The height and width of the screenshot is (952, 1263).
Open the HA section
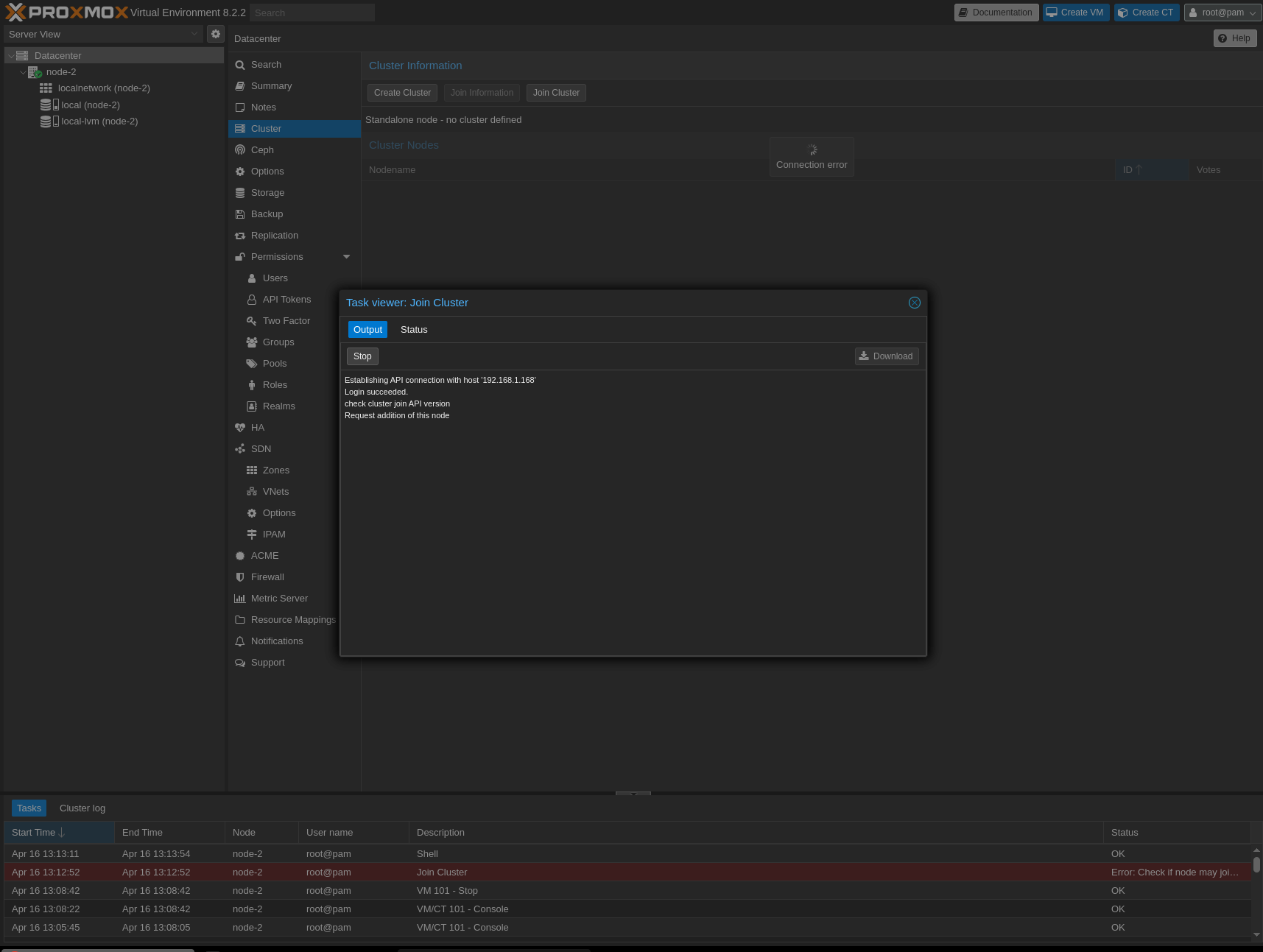tap(258, 427)
